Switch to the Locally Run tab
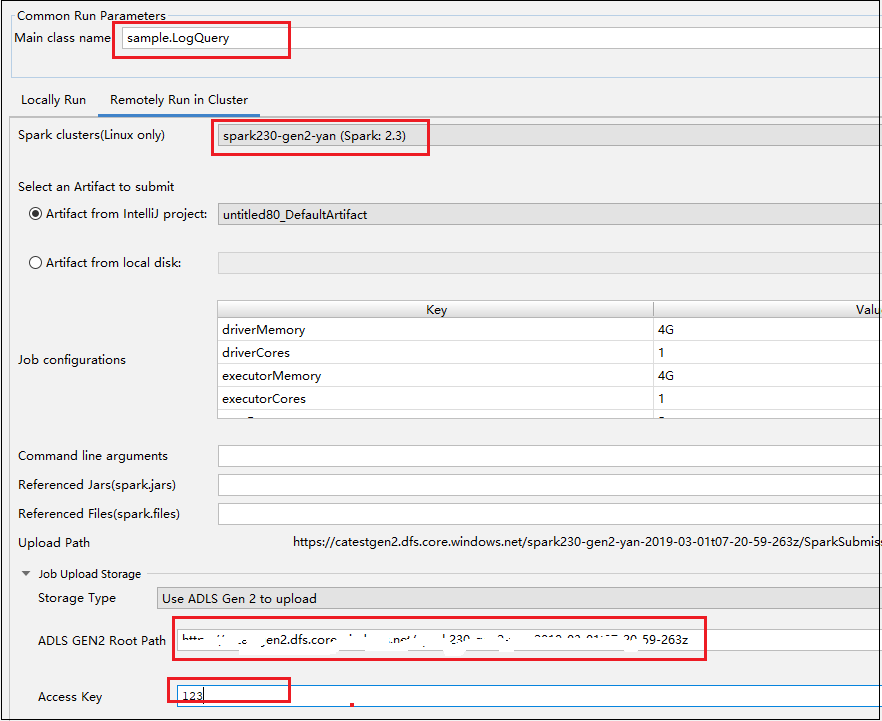Screen dimensions: 882x721 pyautogui.click(x=53, y=99)
